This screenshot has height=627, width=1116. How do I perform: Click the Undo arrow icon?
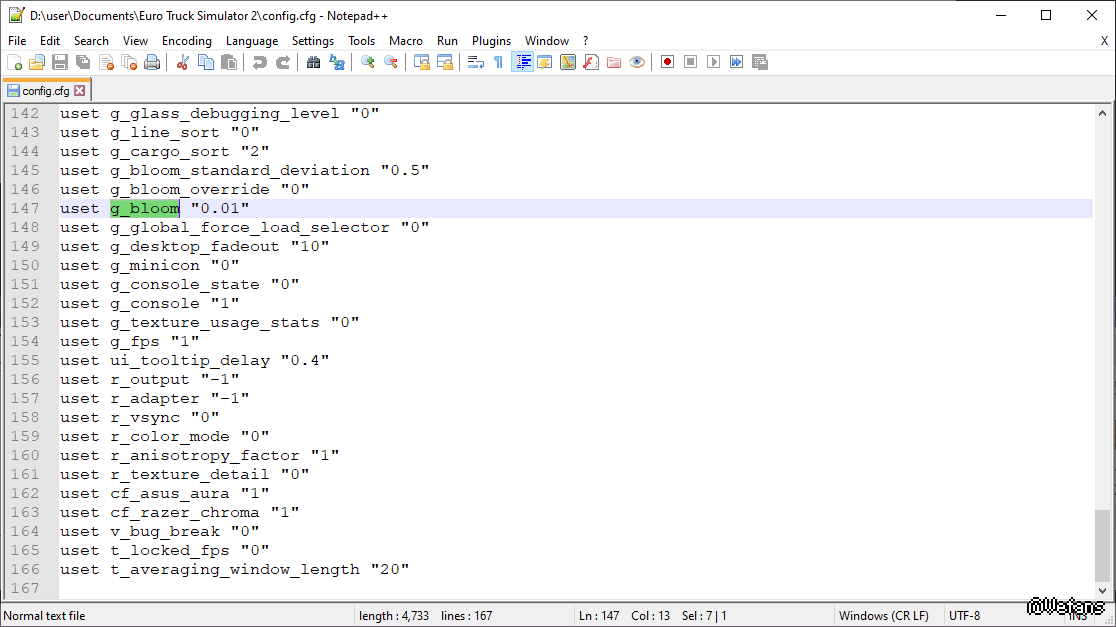click(259, 62)
